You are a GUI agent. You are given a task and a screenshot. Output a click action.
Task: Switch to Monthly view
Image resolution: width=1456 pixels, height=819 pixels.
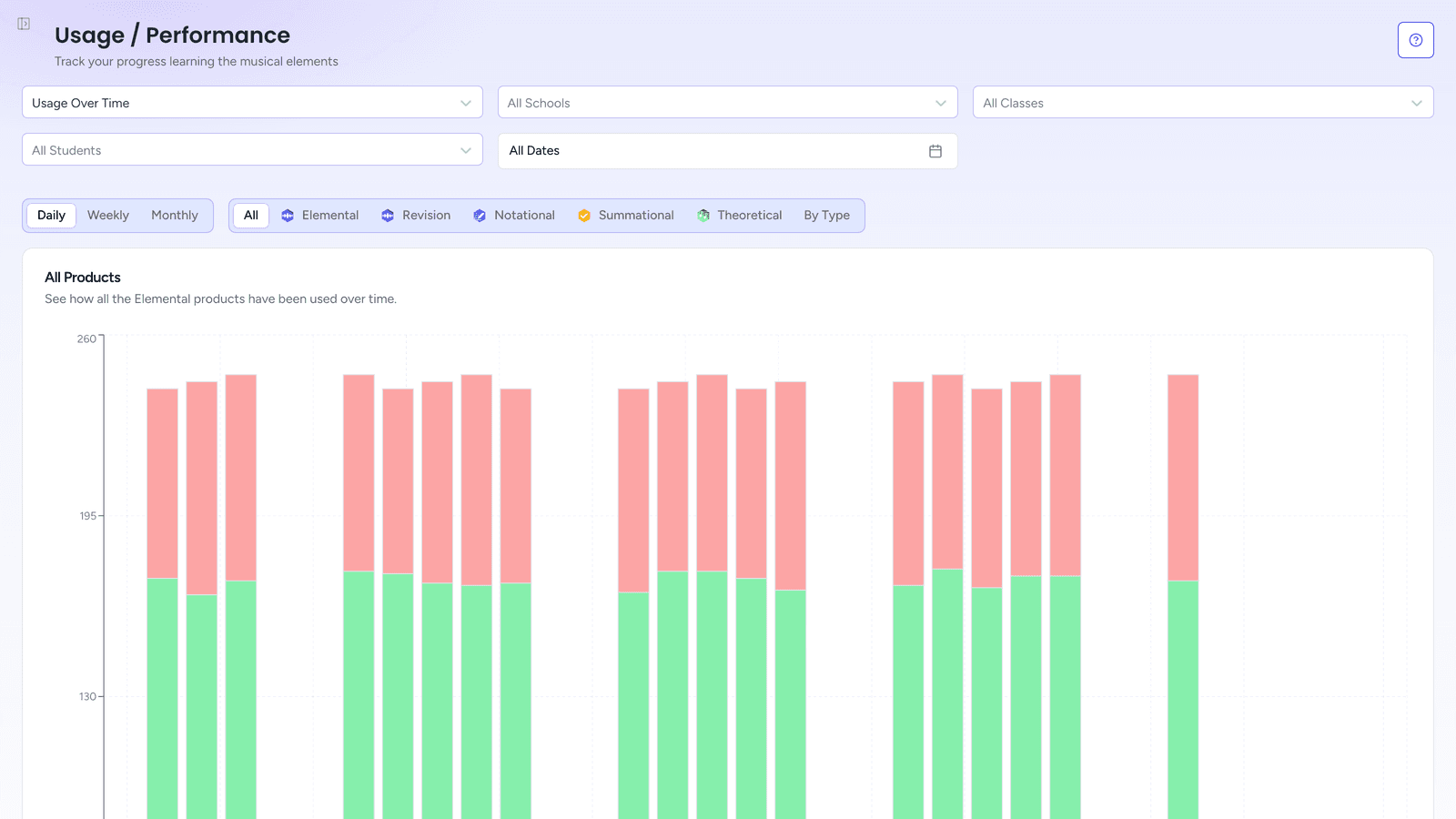click(x=175, y=216)
